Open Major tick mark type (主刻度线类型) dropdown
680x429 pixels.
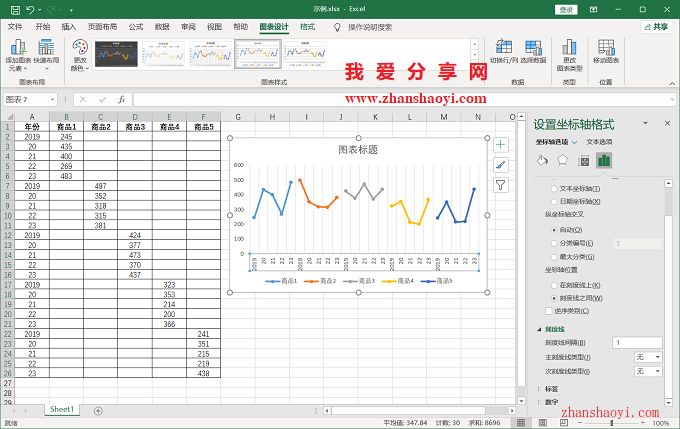[x=648, y=357]
